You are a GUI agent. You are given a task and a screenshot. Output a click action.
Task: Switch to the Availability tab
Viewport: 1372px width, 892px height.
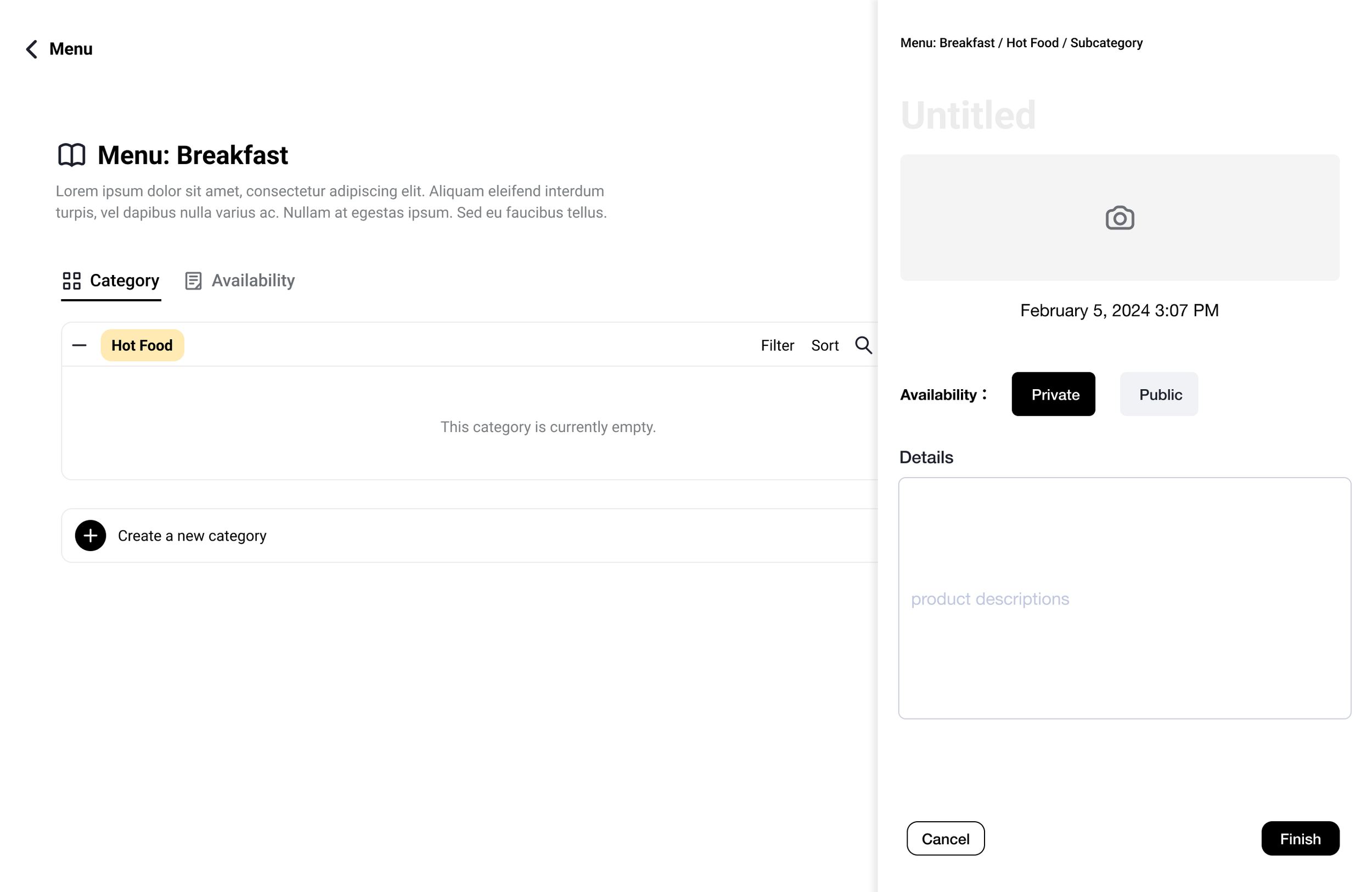click(x=252, y=281)
